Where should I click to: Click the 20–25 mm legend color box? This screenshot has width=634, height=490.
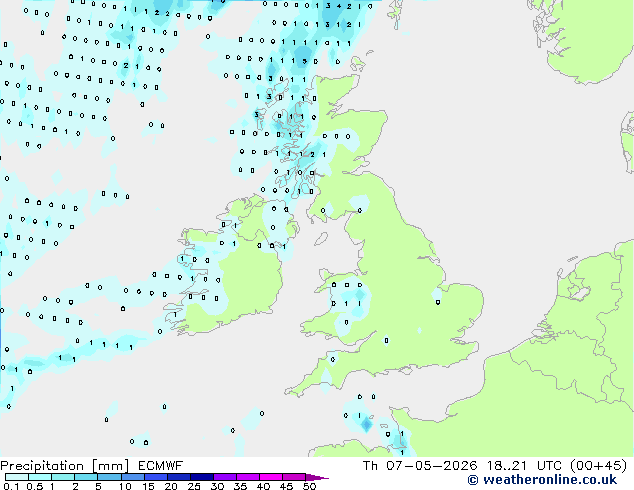click(179, 477)
